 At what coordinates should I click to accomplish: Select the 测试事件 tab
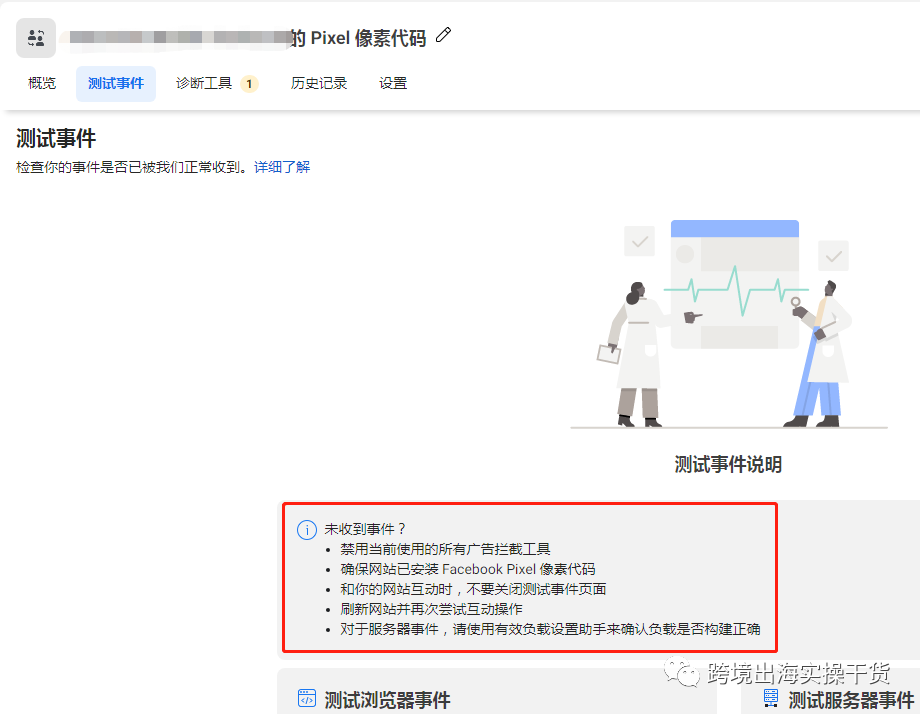(x=115, y=83)
